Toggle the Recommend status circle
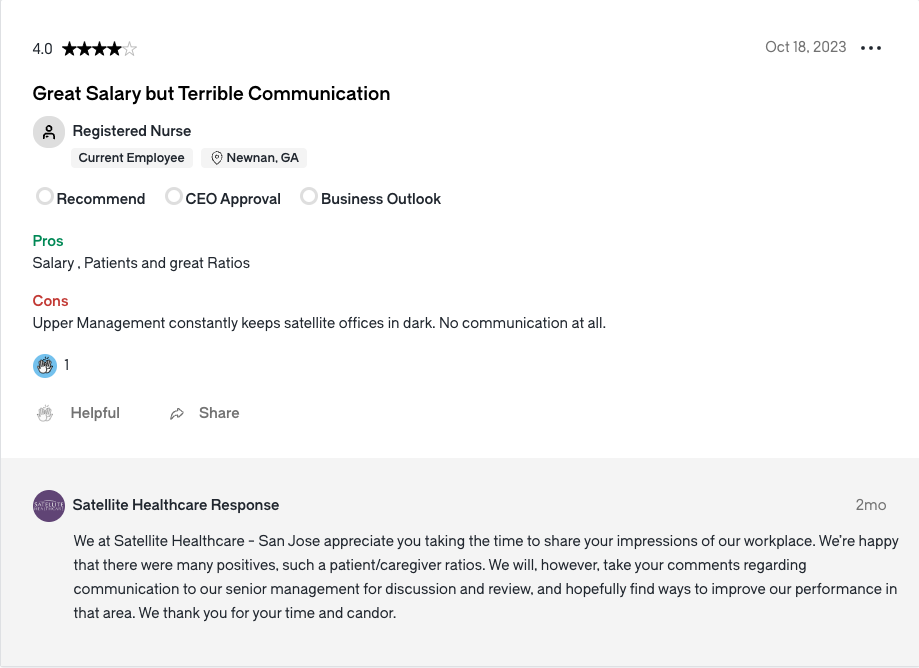 coord(45,196)
